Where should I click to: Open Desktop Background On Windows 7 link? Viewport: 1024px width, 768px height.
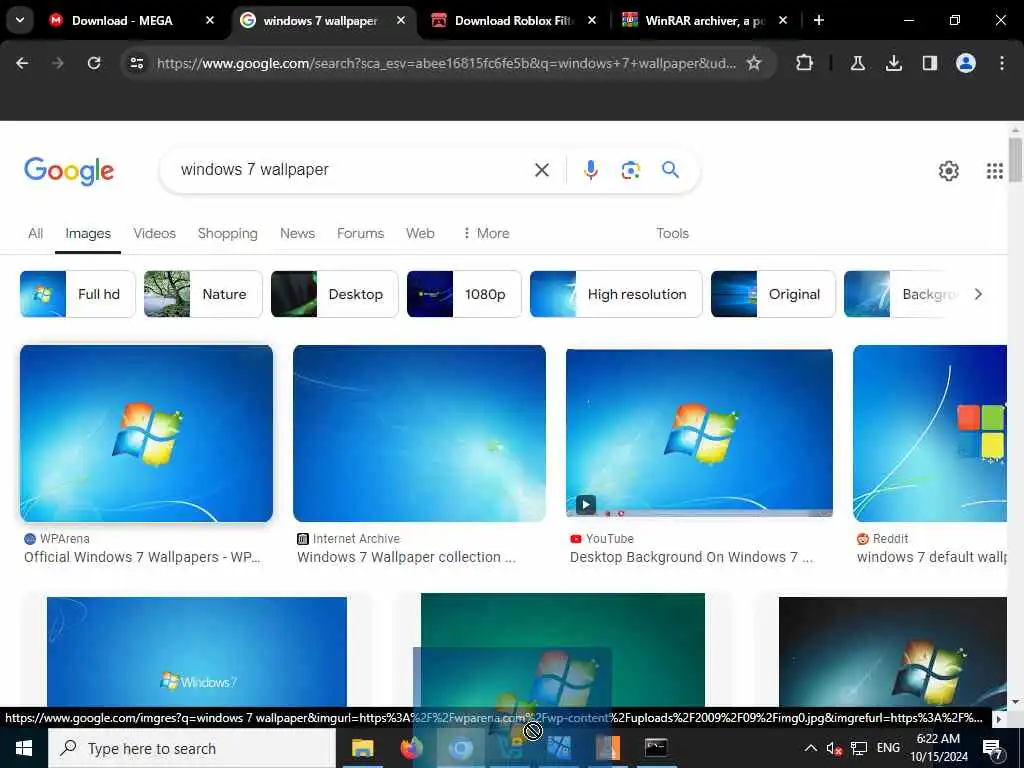pyautogui.click(x=692, y=557)
